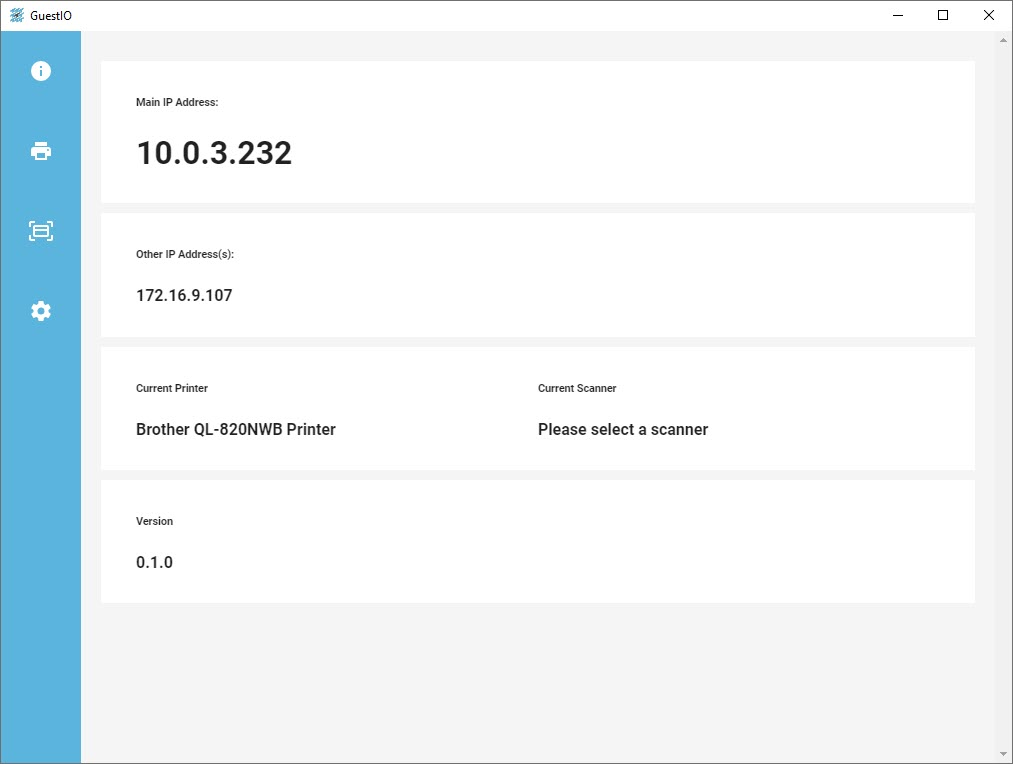Click the gear icon at the sidebar bottom

click(40, 311)
